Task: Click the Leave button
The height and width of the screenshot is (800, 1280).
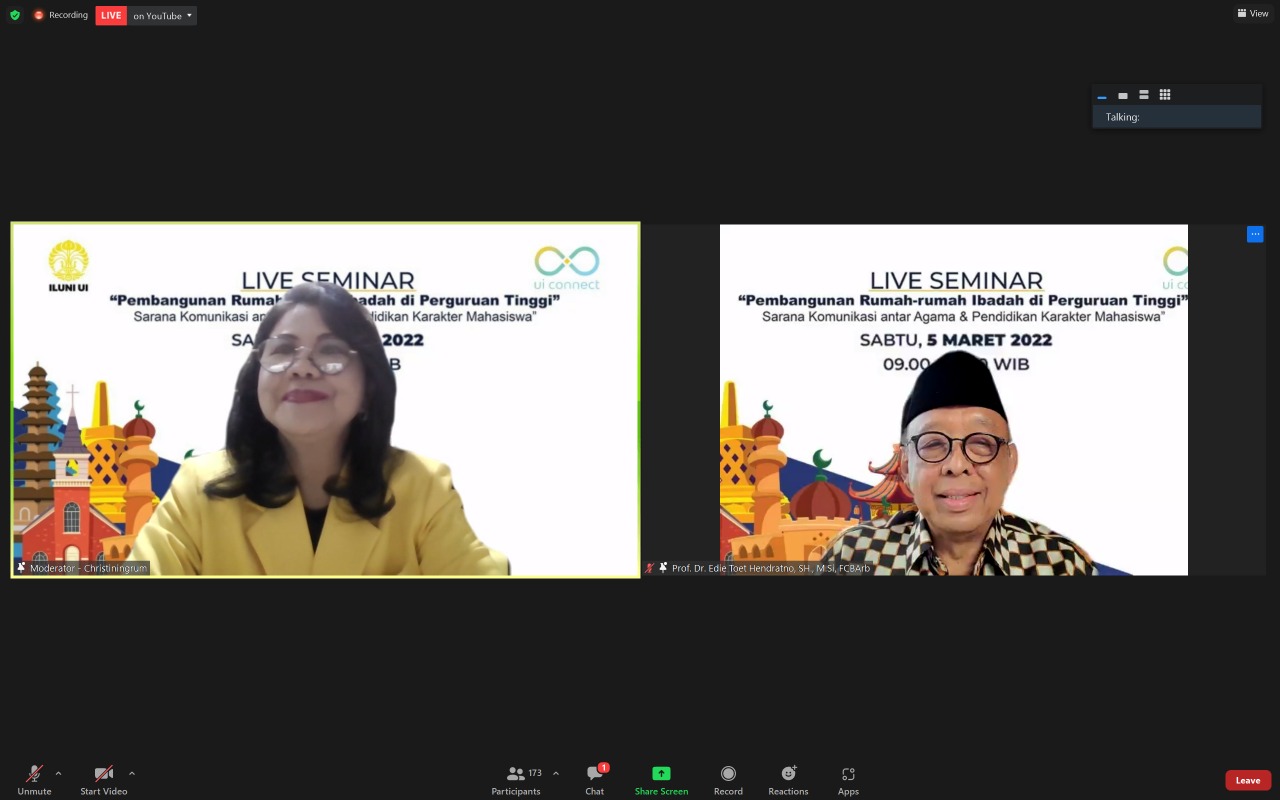Action: tap(1247, 780)
